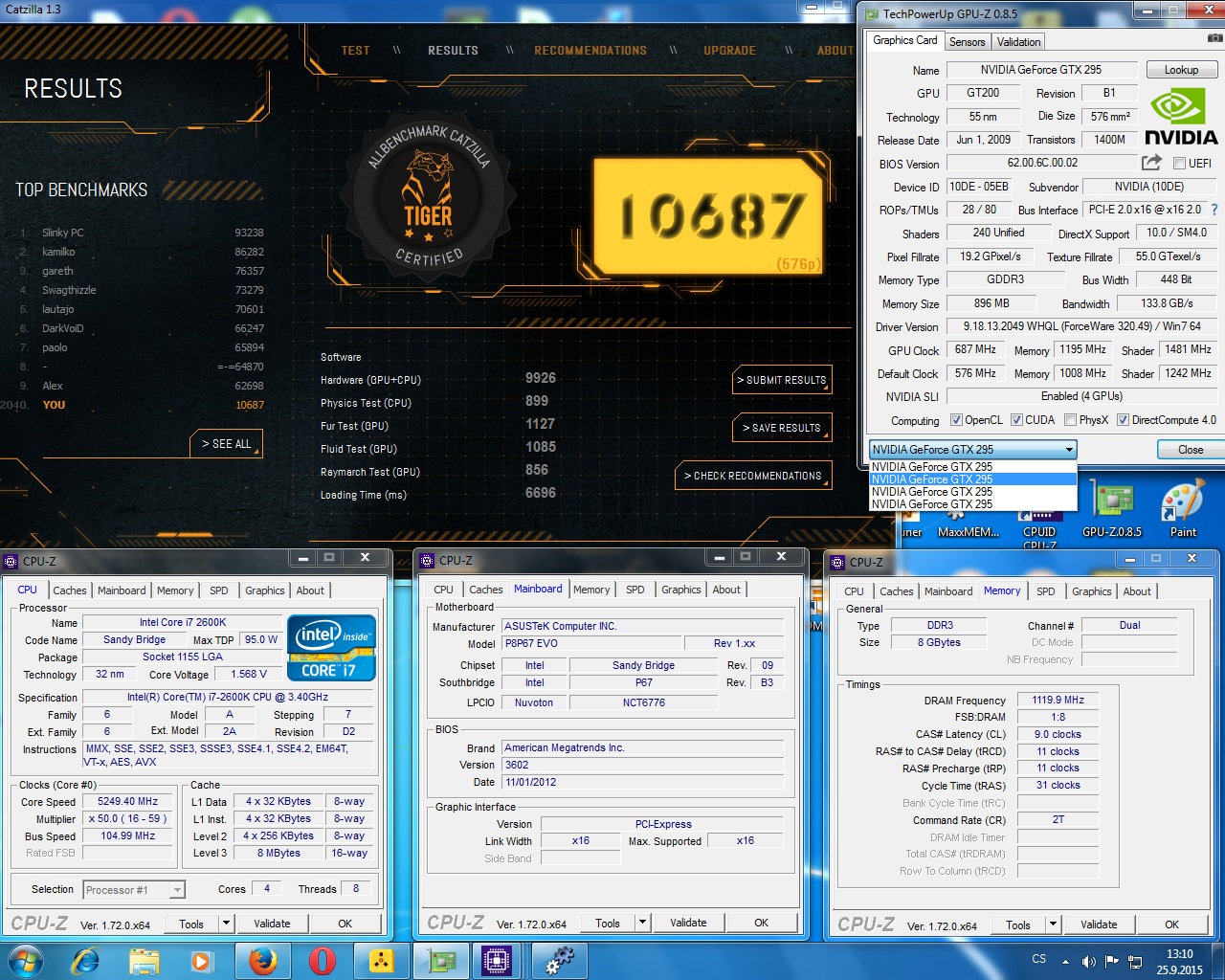Open the MaxxMEM desktop shortcut
The width and height of the screenshot is (1225, 980).
tap(968, 526)
